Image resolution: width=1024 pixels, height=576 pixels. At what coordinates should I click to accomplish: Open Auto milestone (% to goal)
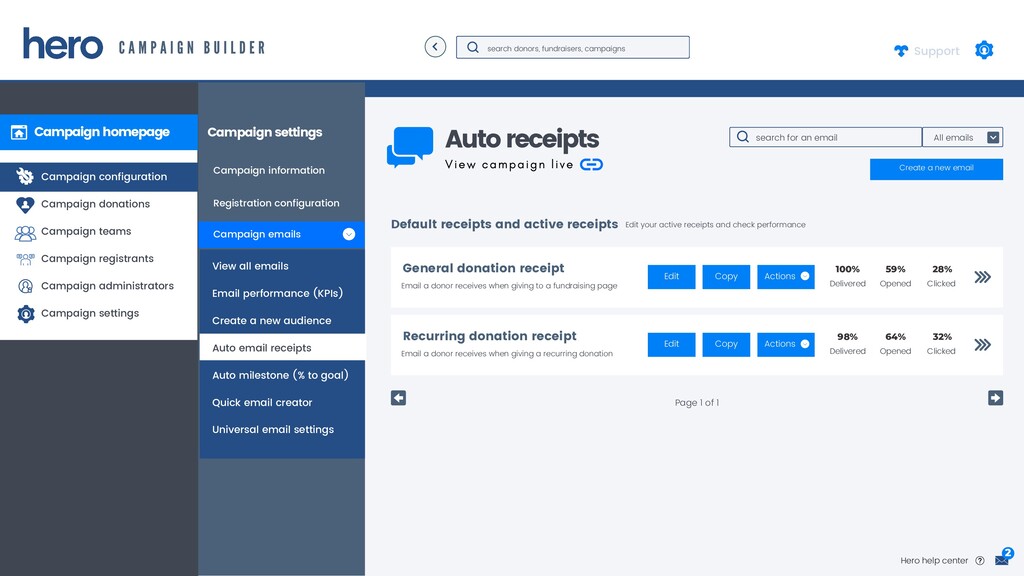point(281,376)
